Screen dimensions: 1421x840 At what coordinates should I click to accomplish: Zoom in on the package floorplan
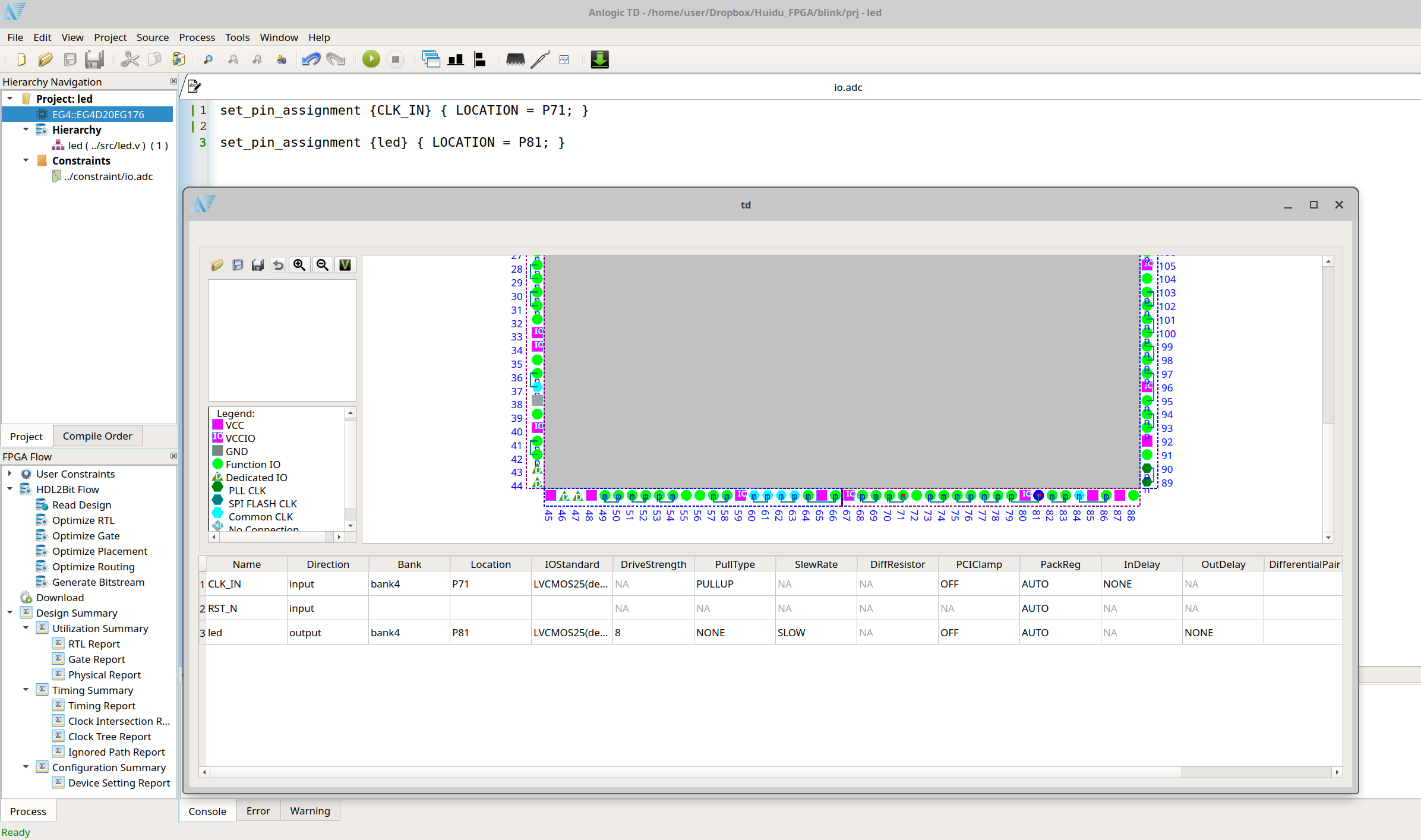pos(299,265)
